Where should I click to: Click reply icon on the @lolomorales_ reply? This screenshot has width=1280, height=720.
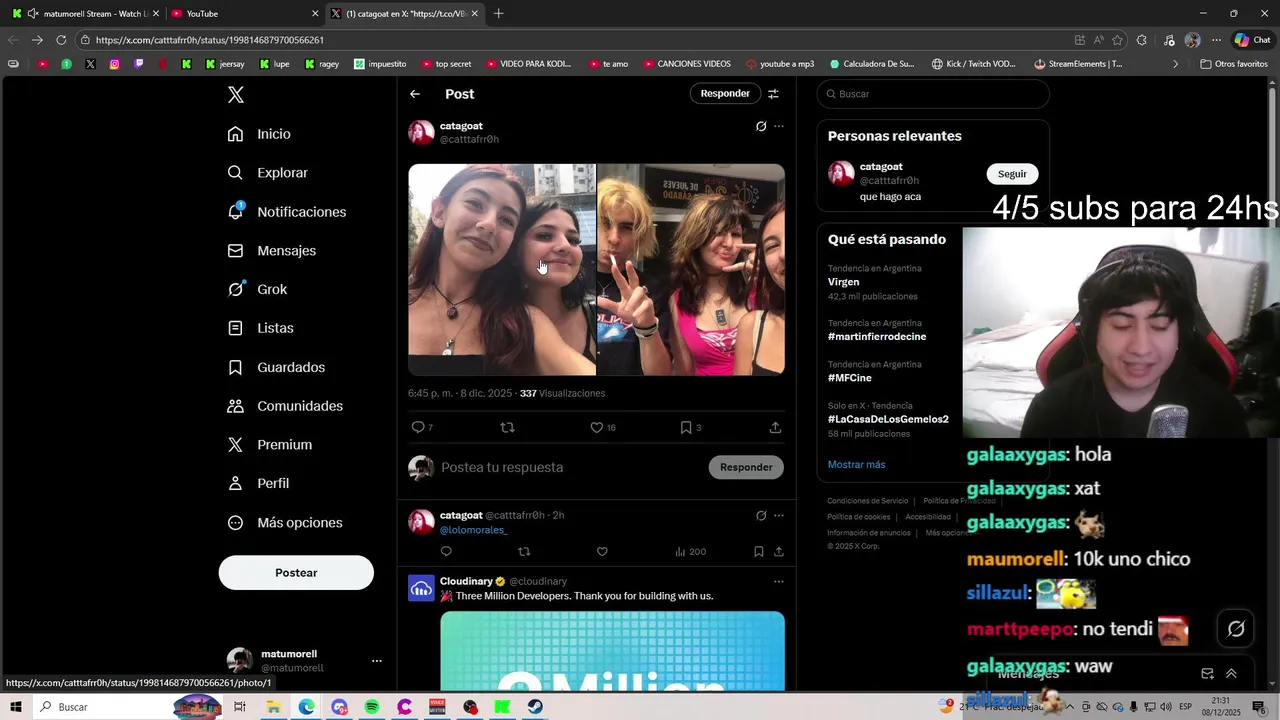pos(446,552)
